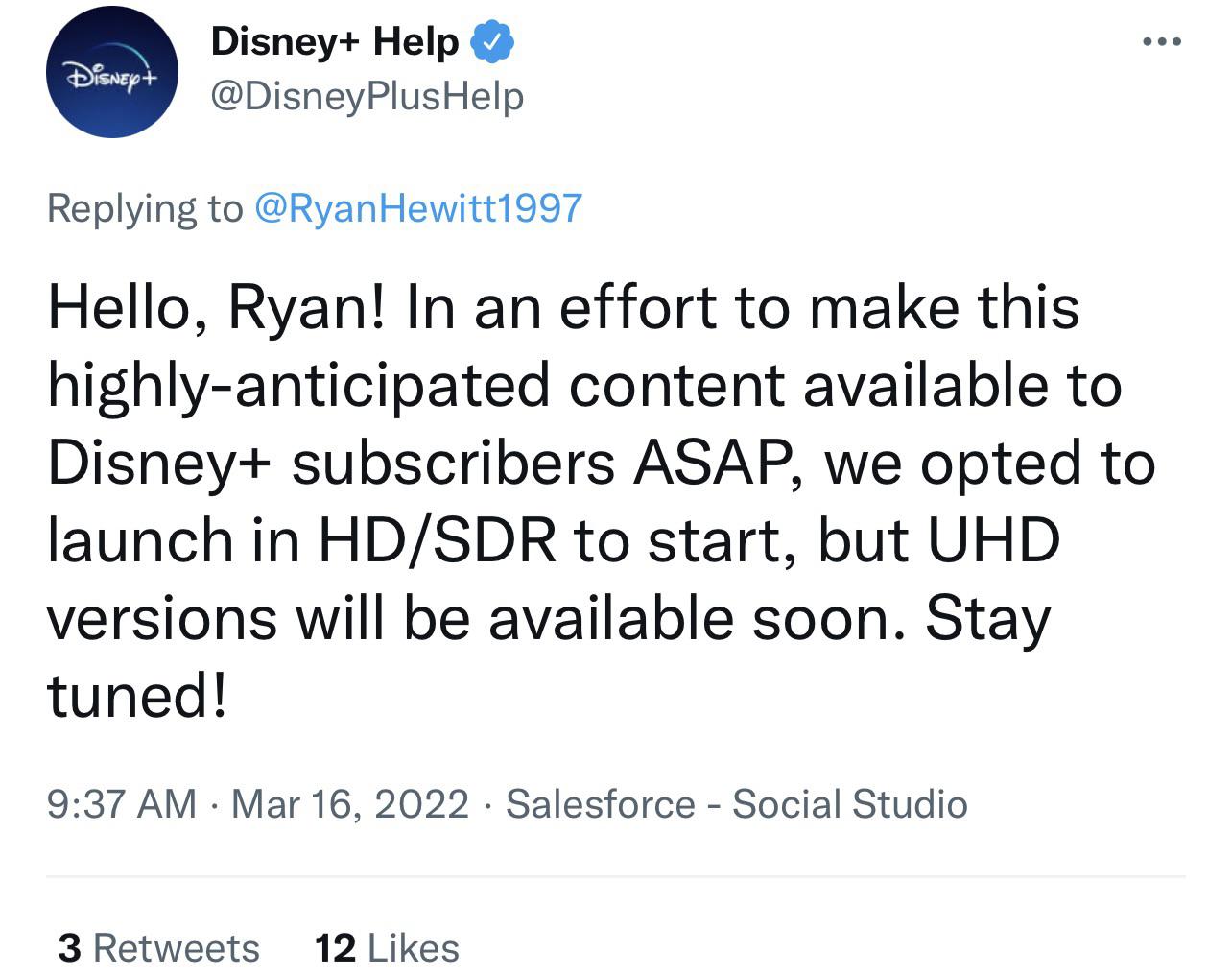The width and height of the screenshot is (1232, 976).
Task: Open the Salesforce - Social Studio source link
Action: click(737, 804)
